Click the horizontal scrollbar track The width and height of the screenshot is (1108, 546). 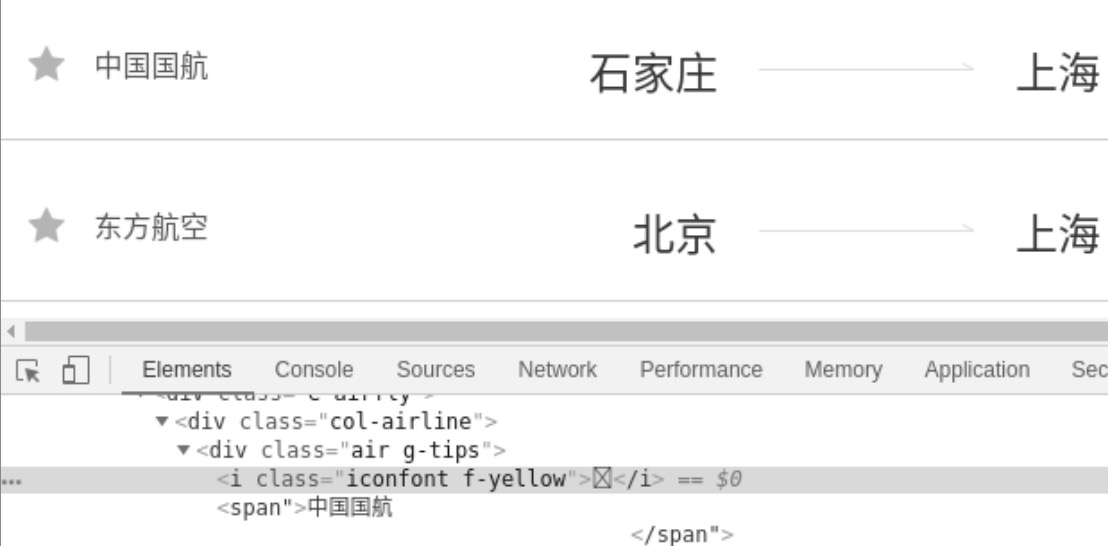click(566, 331)
